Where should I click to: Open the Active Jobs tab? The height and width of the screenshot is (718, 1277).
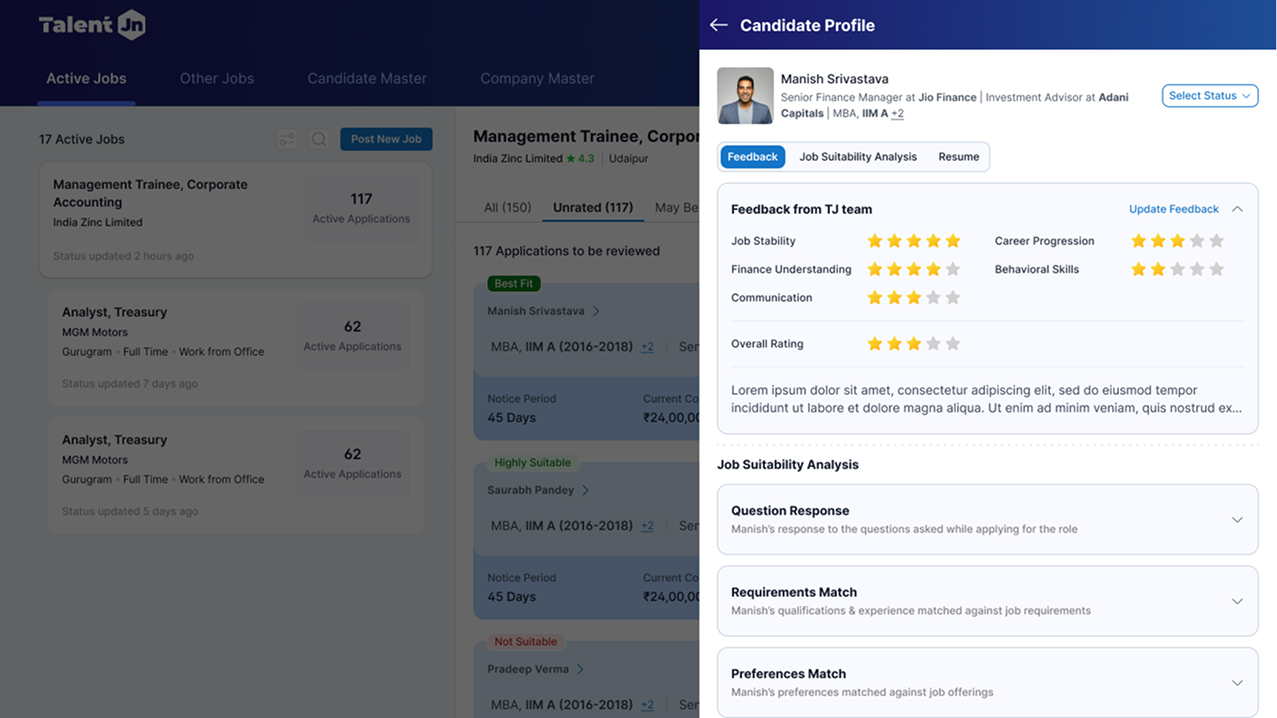click(86, 78)
